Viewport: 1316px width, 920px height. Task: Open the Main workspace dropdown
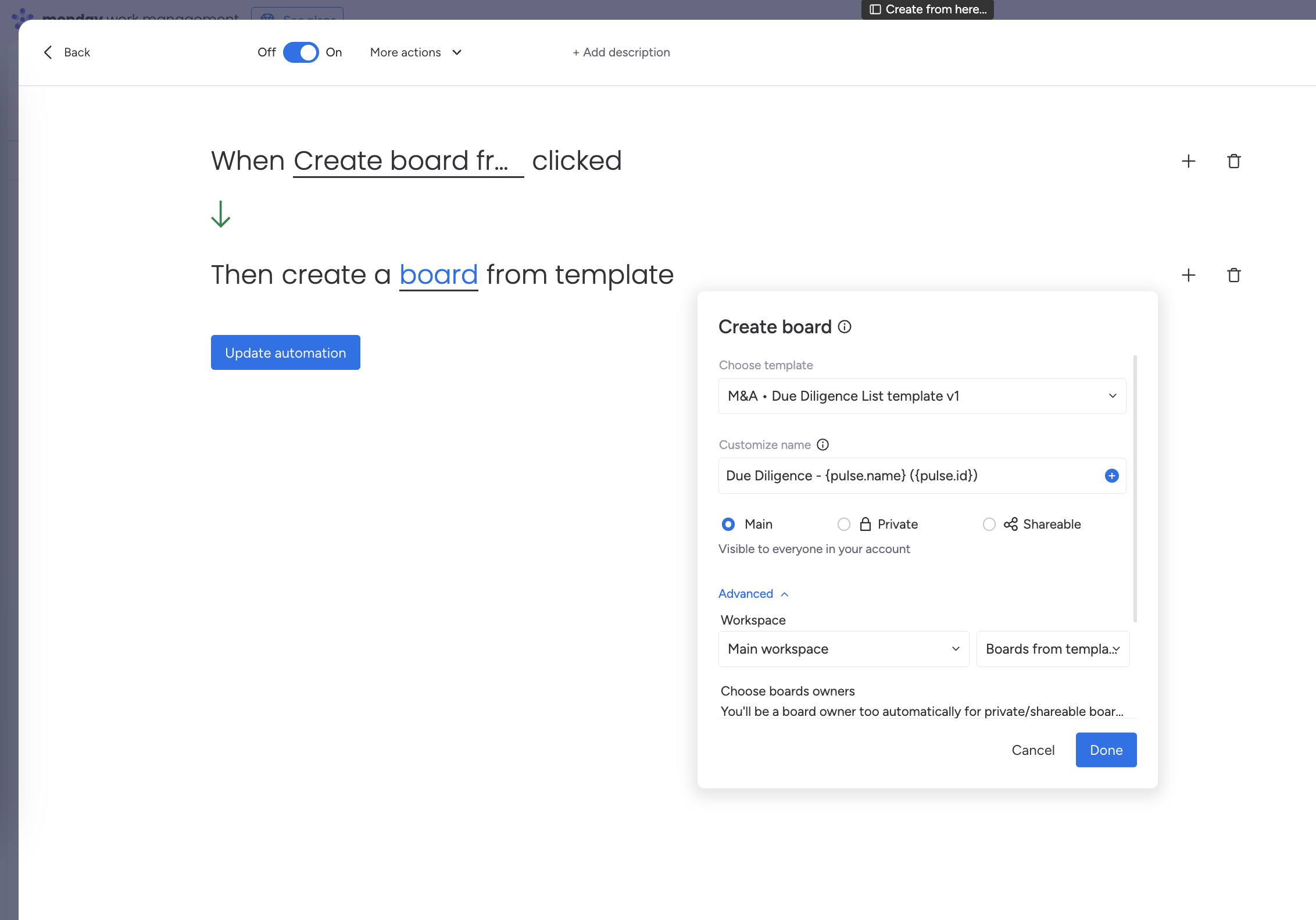click(x=843, y=649)
